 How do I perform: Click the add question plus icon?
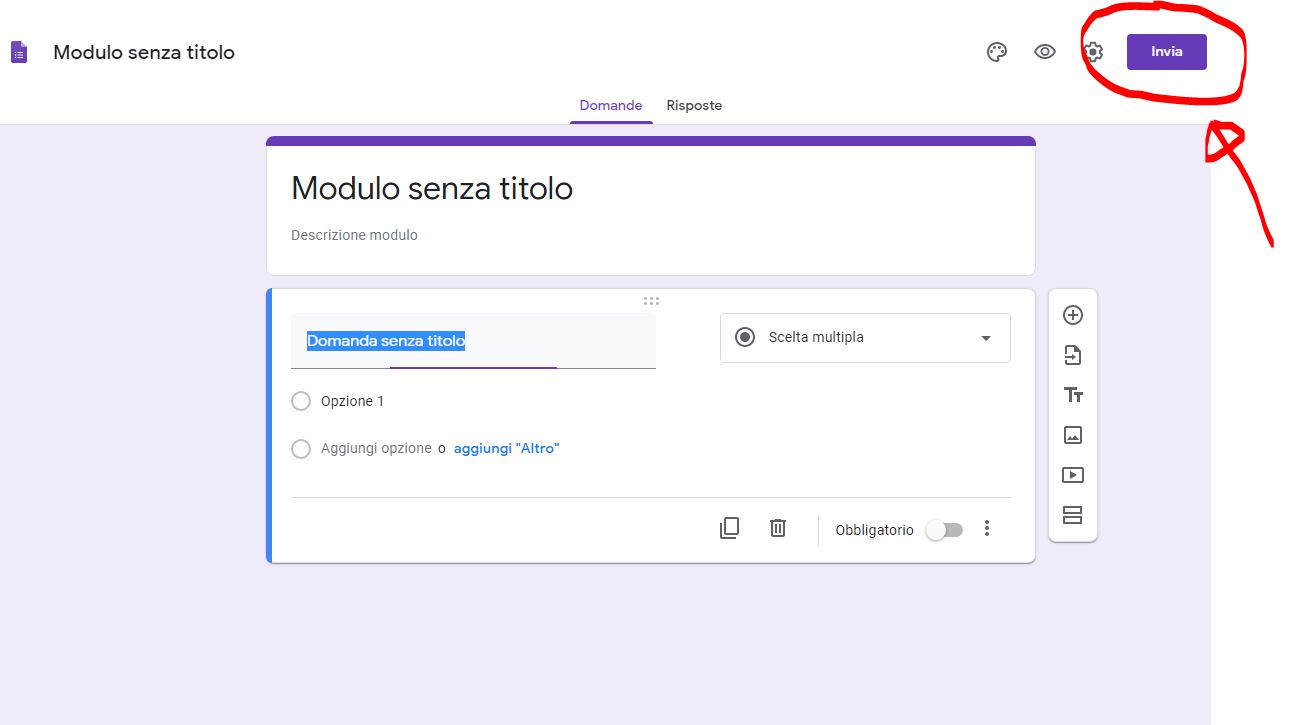click(1072, 315)
